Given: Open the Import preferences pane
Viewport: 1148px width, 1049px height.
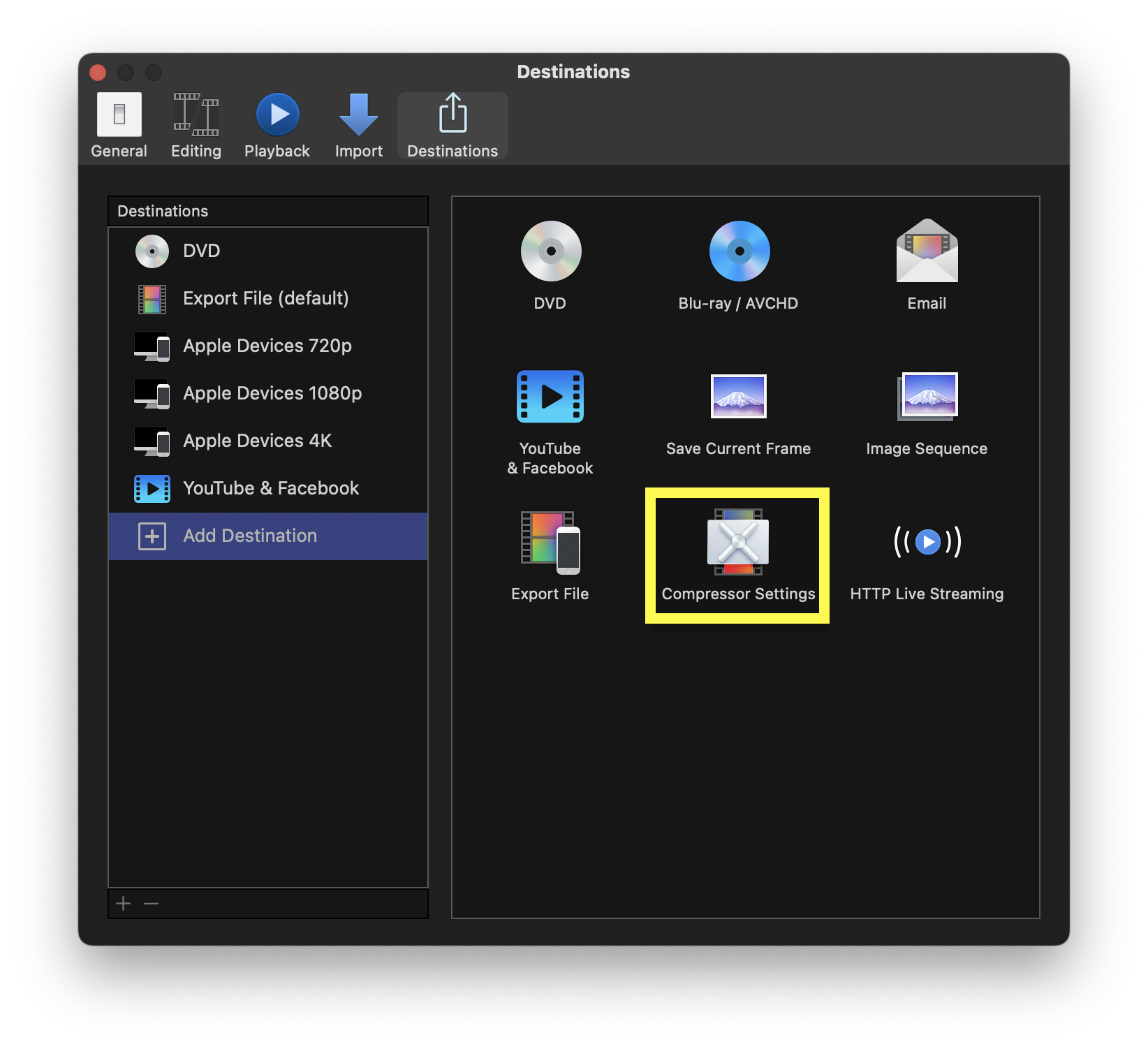Looking at the screenshot, I should pyautogui.click(x=359, y=126).
